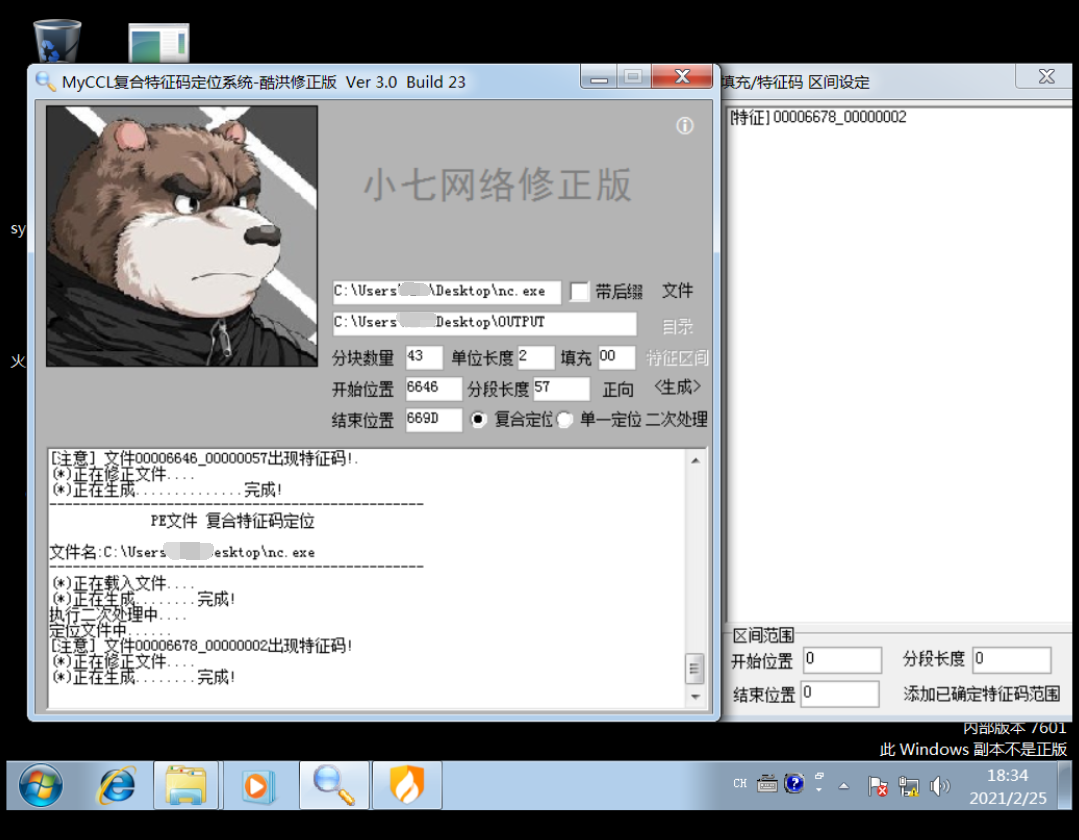The width and height of the screenshot is (1079, 840).
Task: Click the 结束位置 field showing 669D
Action: [x=434, y=419]
